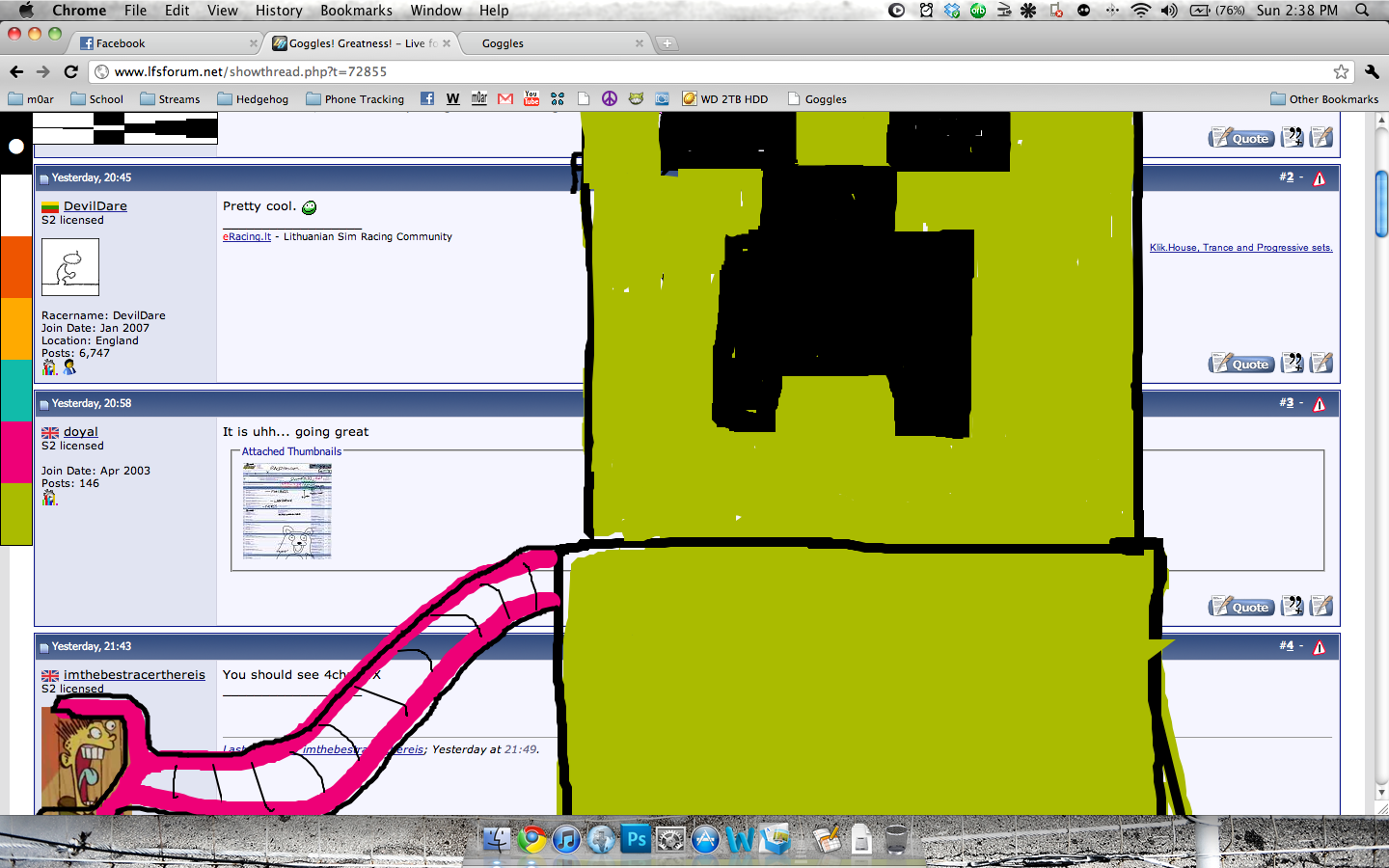
Task: Select the teal color swatch
Action: click(x=16, y=391)
